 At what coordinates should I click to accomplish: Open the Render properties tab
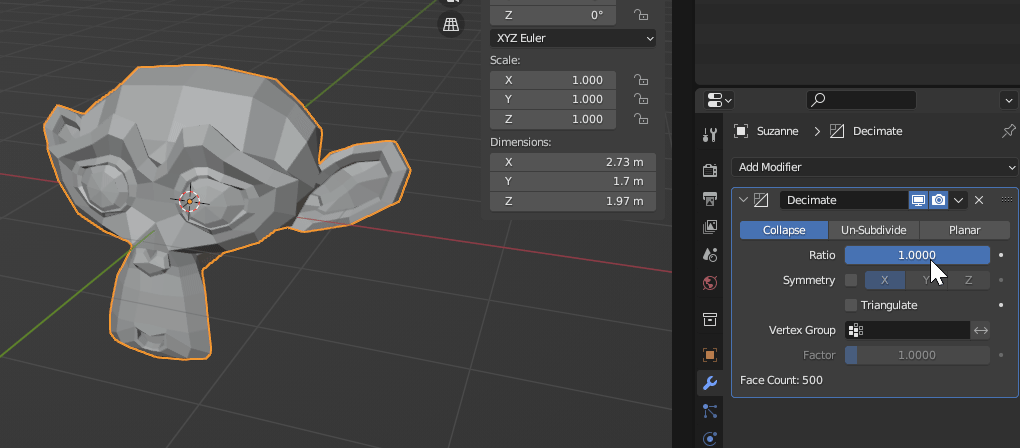point(710,170)
